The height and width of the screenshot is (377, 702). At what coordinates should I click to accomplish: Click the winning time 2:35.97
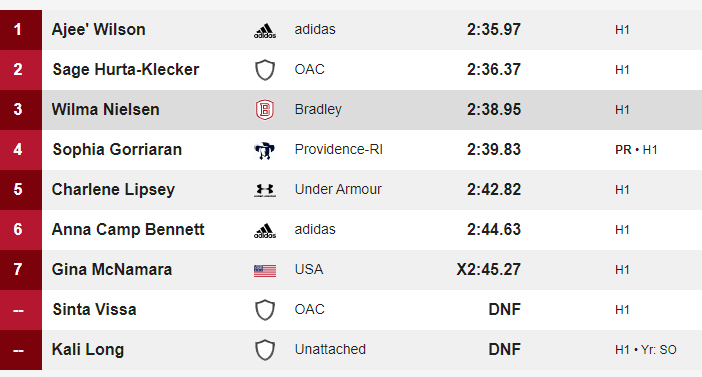[494, 30]
